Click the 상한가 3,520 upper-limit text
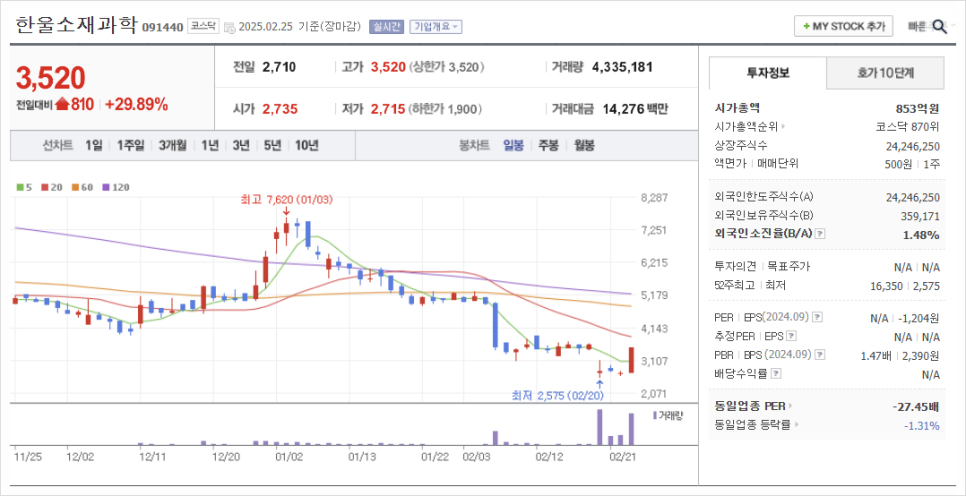966x496 pixels. point(447,67)
